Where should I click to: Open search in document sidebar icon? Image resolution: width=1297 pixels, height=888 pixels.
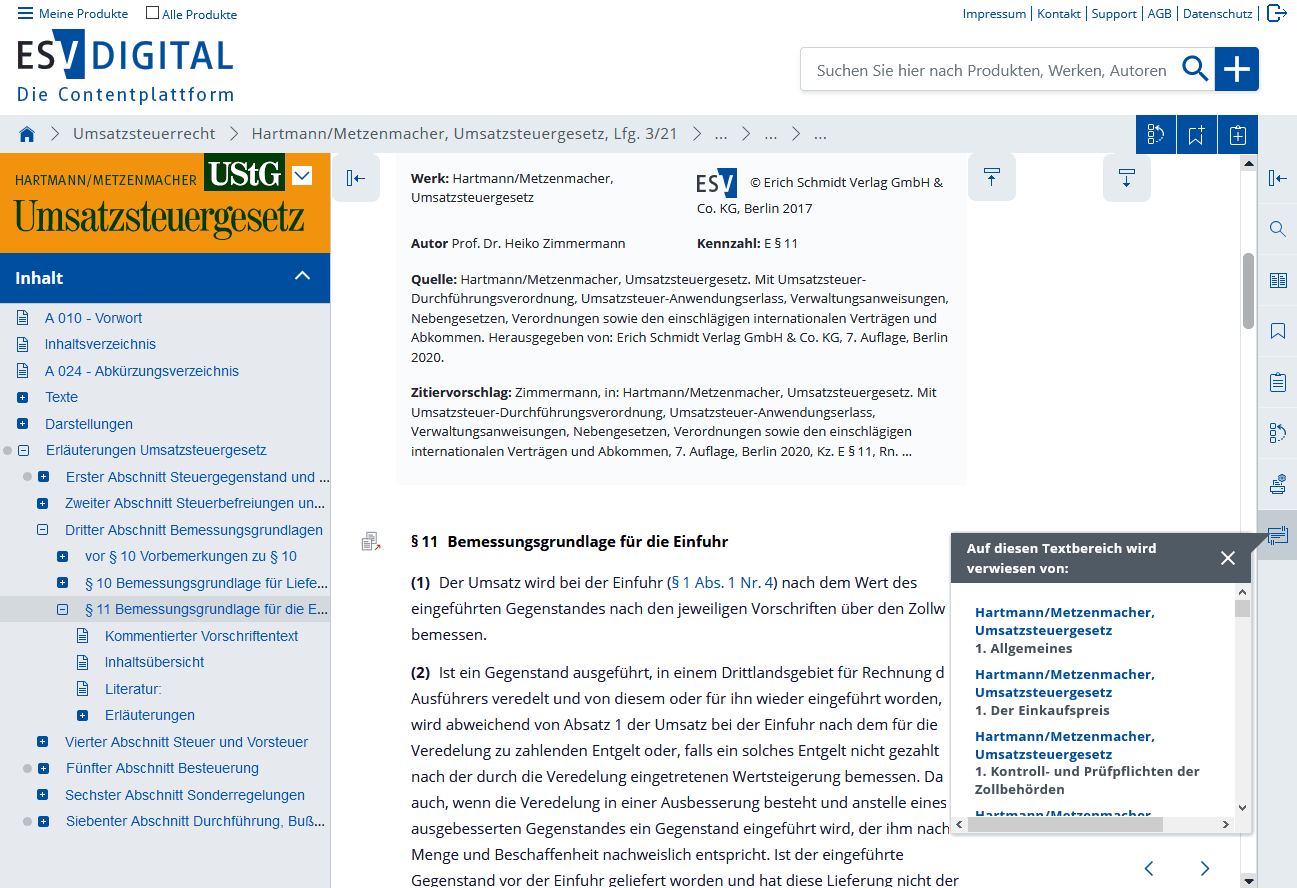coord(1277,229)
